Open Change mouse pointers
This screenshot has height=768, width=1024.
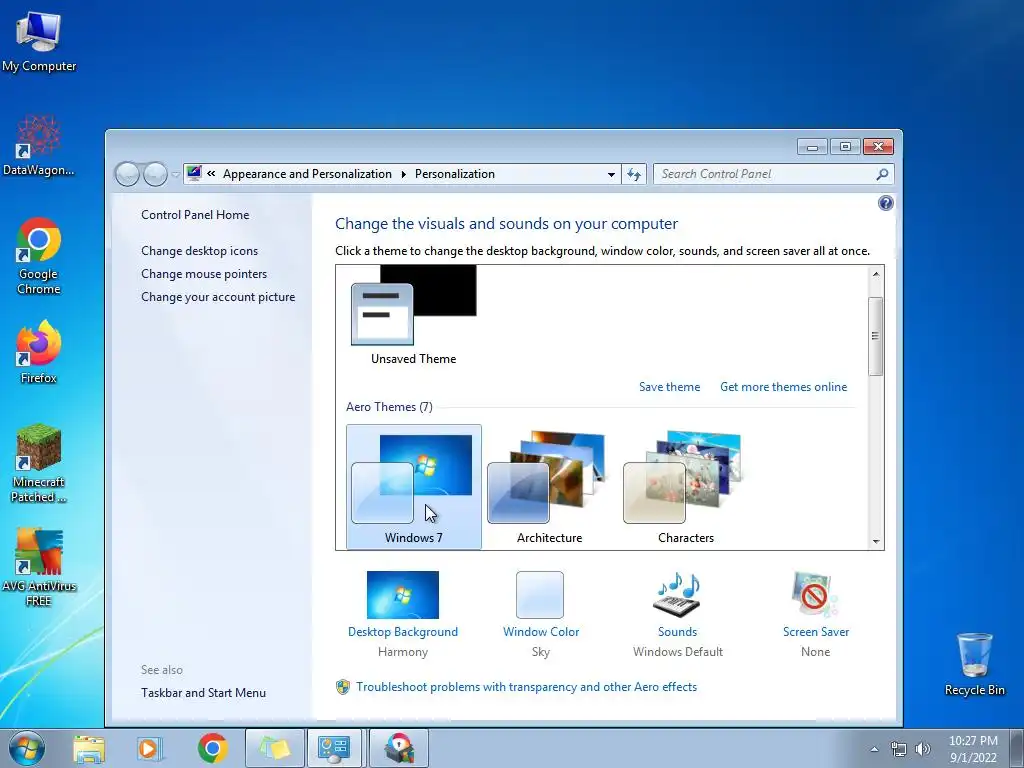[x=204, y=274]
